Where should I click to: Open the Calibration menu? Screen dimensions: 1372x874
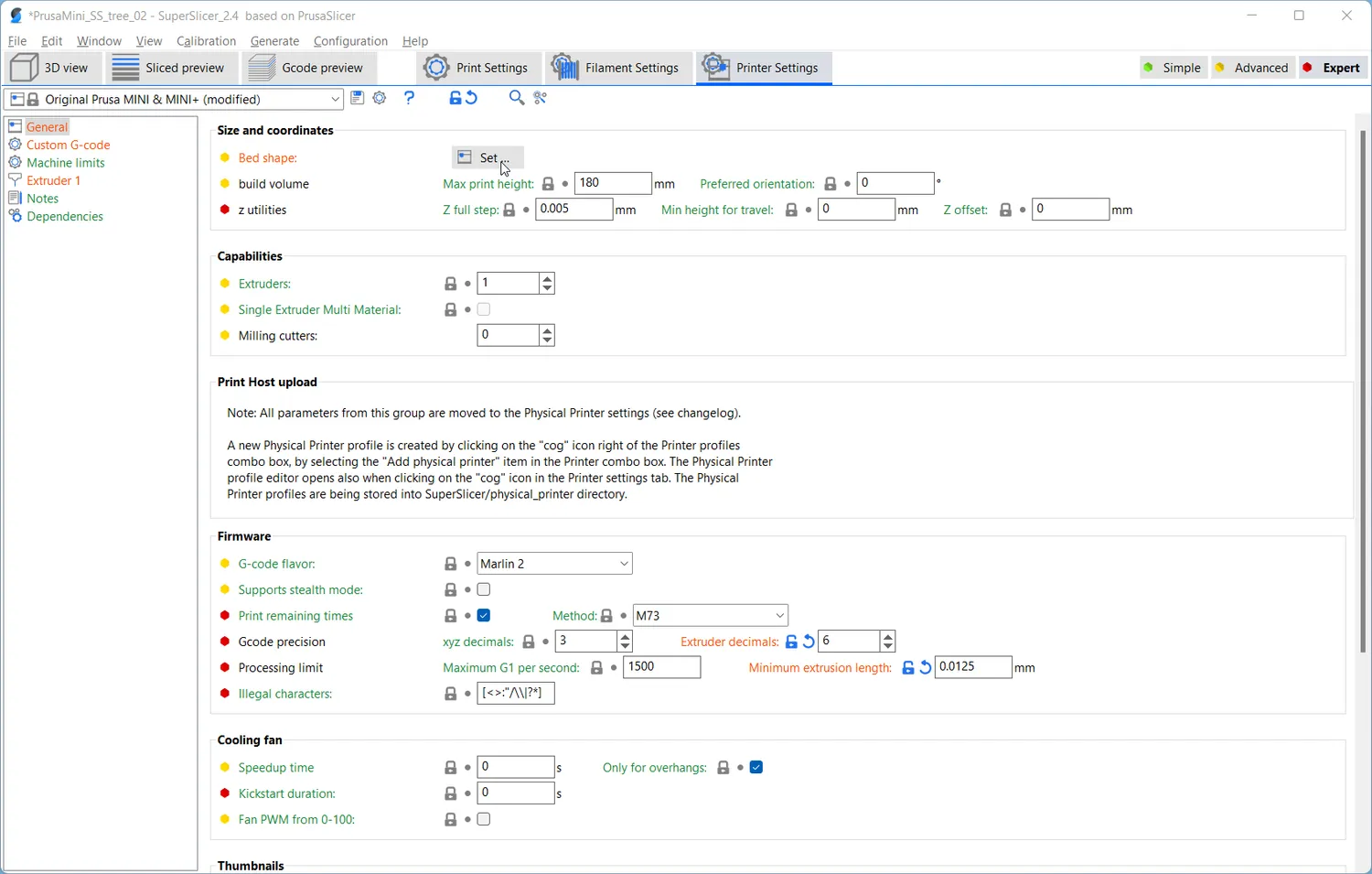pyautogui.click(x=206, y=41)
